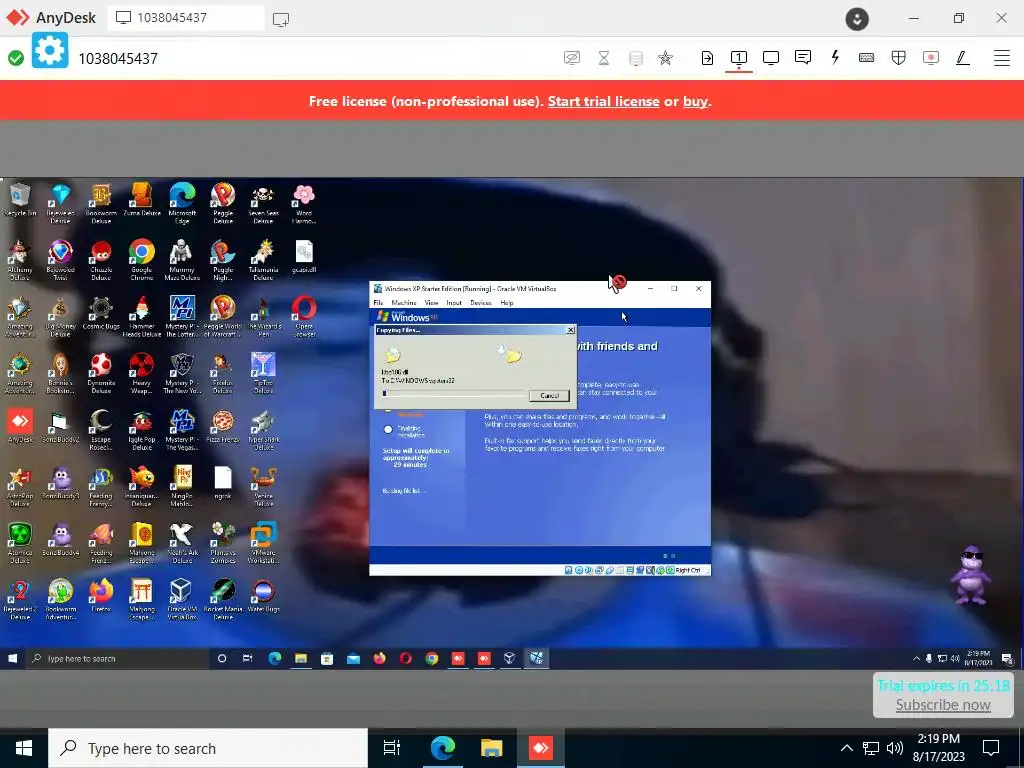Image resolution: width=1024 pixels, height=768 pixels.
Task: Open Plants vs Zombies desktop shortcut
Action: point(223,543)
